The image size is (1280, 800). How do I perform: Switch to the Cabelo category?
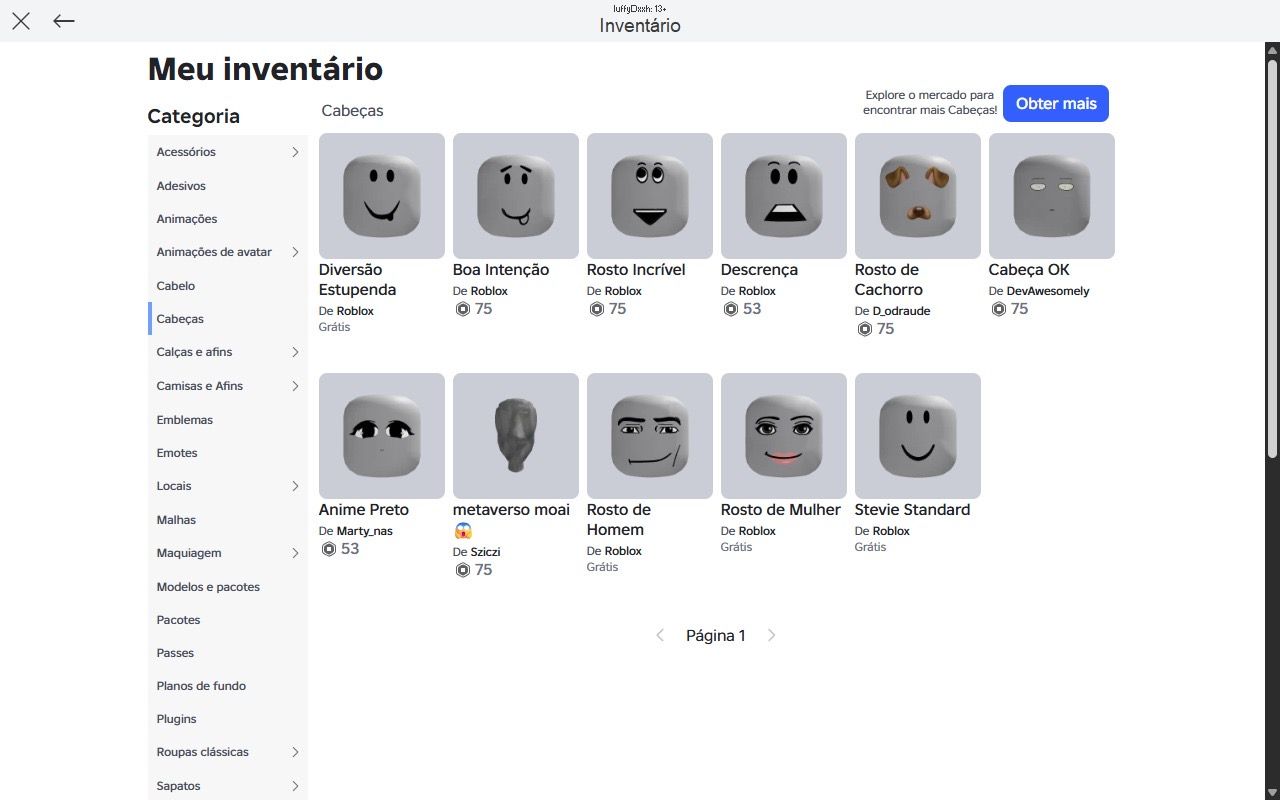[x=228, y=286]
